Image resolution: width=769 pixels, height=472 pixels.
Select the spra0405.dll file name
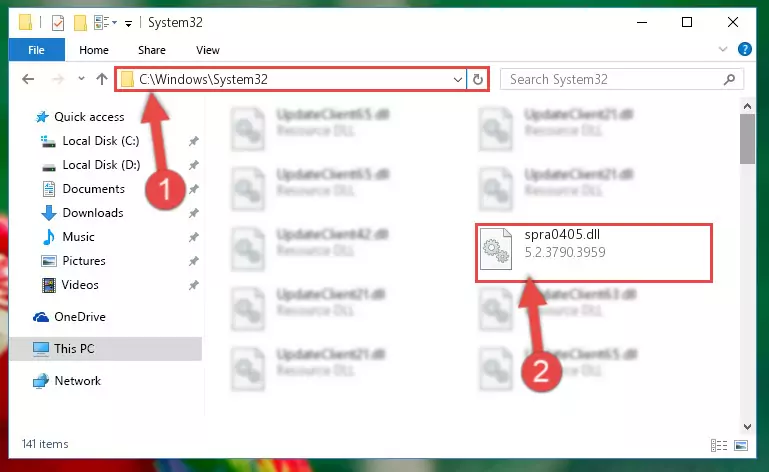click(x=562, y=235)
